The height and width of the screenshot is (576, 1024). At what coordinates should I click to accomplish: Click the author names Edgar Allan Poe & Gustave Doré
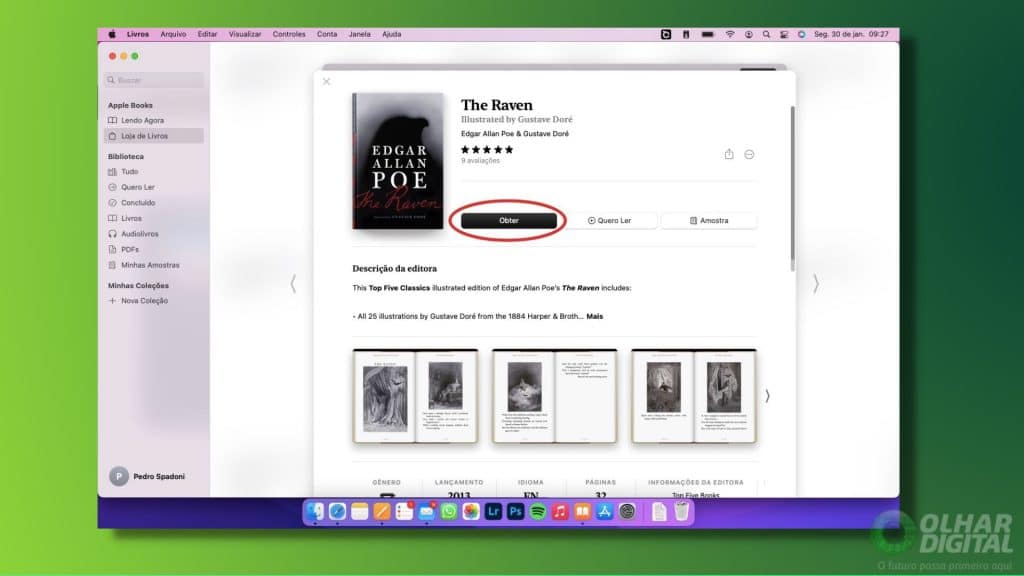[515, 134]
